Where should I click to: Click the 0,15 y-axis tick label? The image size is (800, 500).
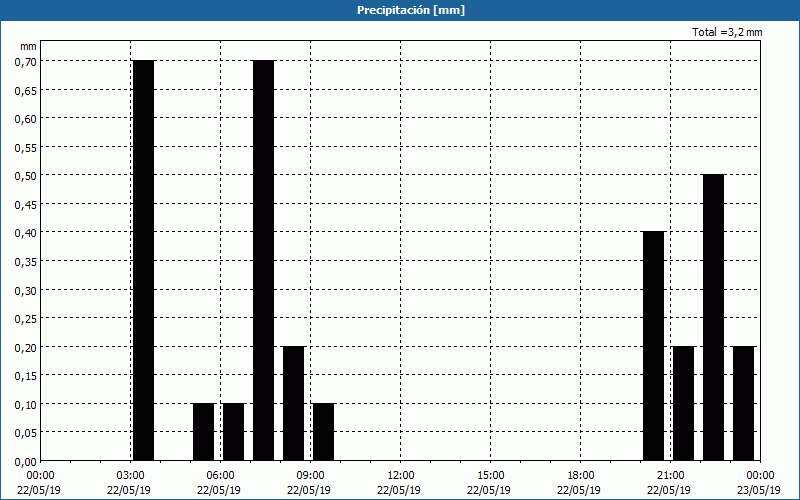tap(24, 376)
